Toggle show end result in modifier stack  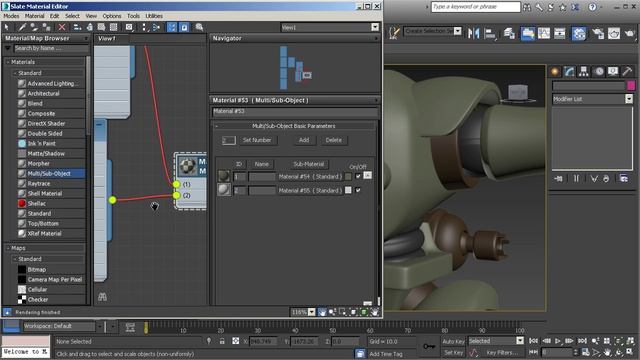coord(576,178)
